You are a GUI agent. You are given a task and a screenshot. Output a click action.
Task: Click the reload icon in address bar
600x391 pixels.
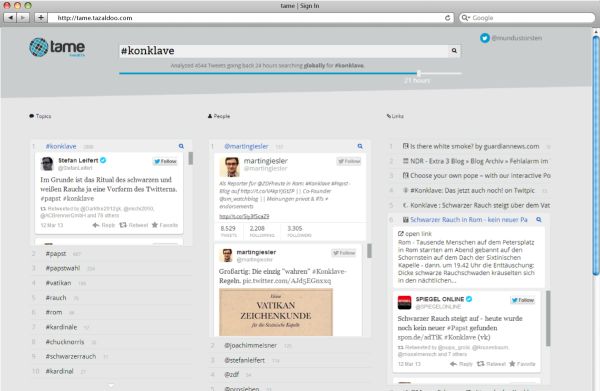click(x=447, y=18)
